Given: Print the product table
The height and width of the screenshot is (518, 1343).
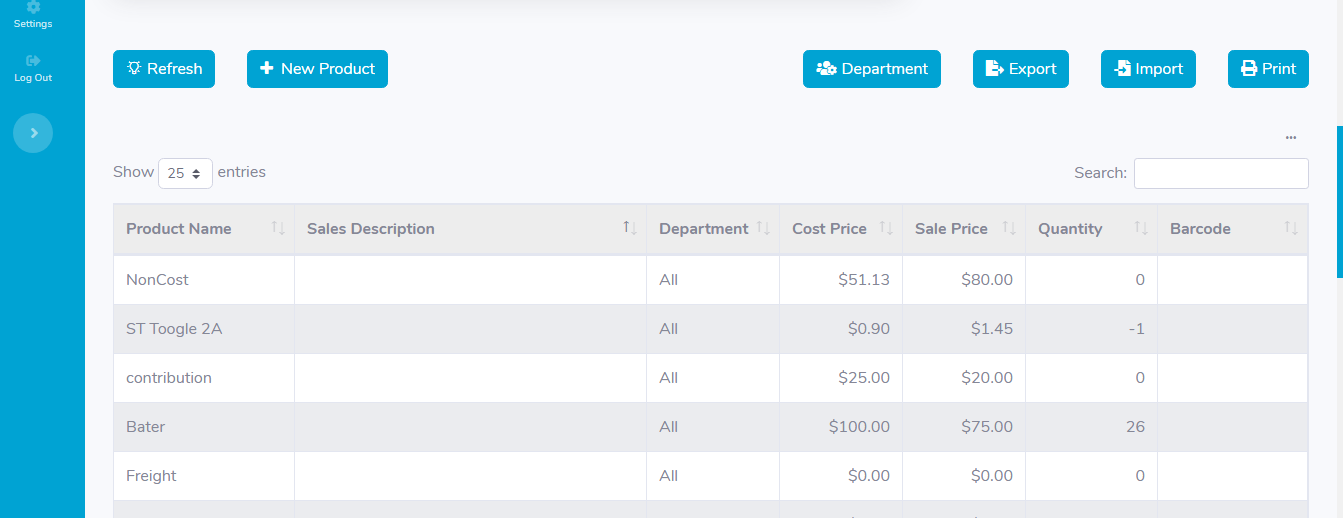Looking at the screenshot, I should pos(1268,69).
